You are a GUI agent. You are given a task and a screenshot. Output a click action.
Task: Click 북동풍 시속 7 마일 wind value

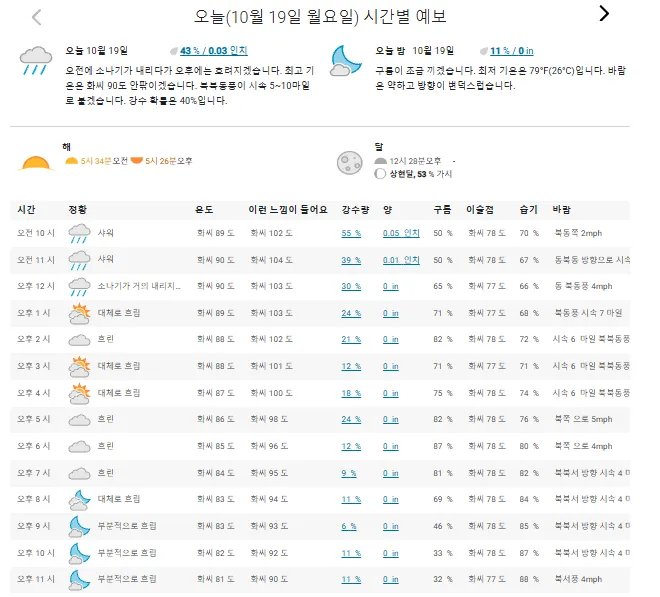coord(588,313)
